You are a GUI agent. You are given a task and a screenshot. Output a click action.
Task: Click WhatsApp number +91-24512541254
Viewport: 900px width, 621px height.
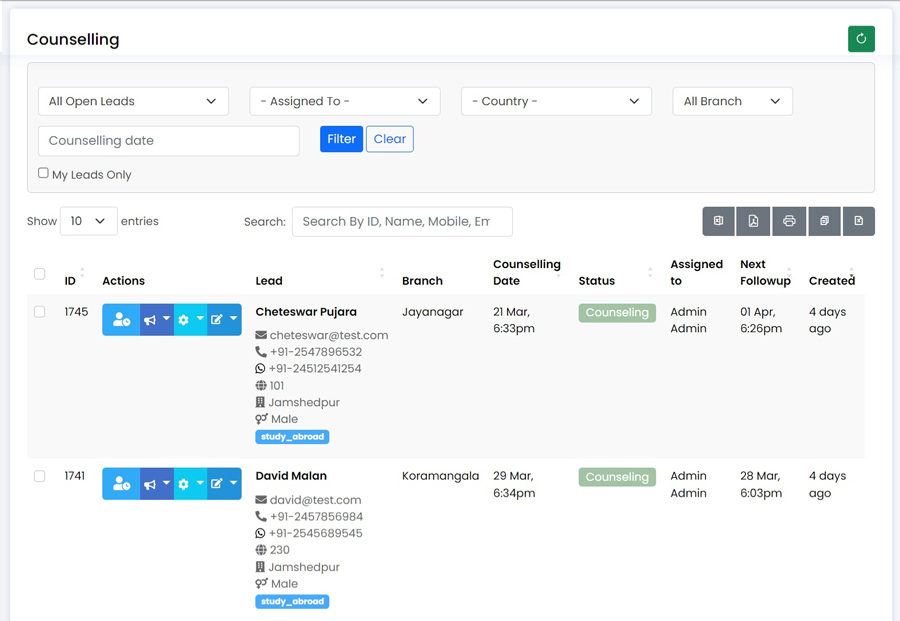(x=315, y=368)
